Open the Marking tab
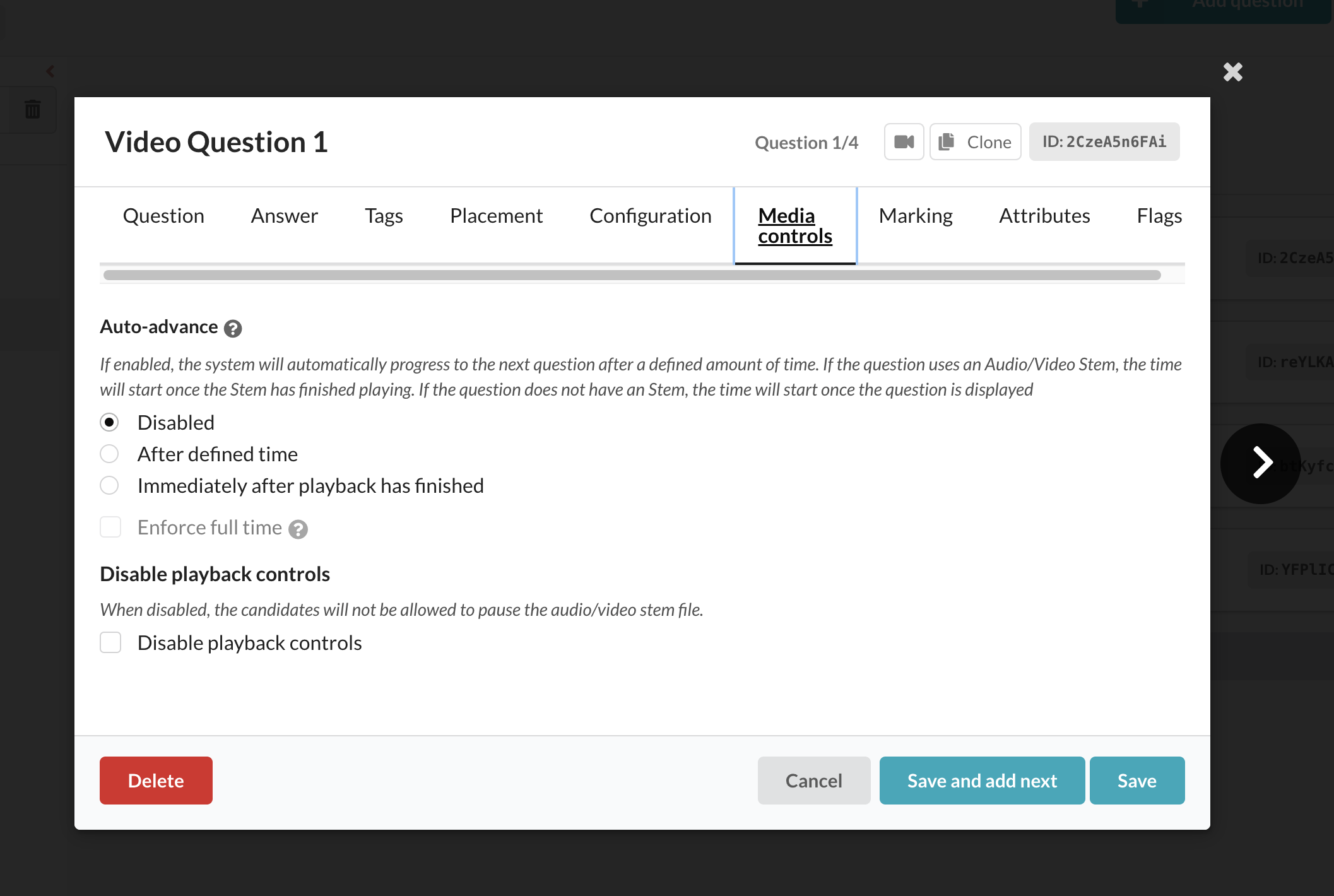Viewport: 1334px width, 896px height. pos(915,216)
